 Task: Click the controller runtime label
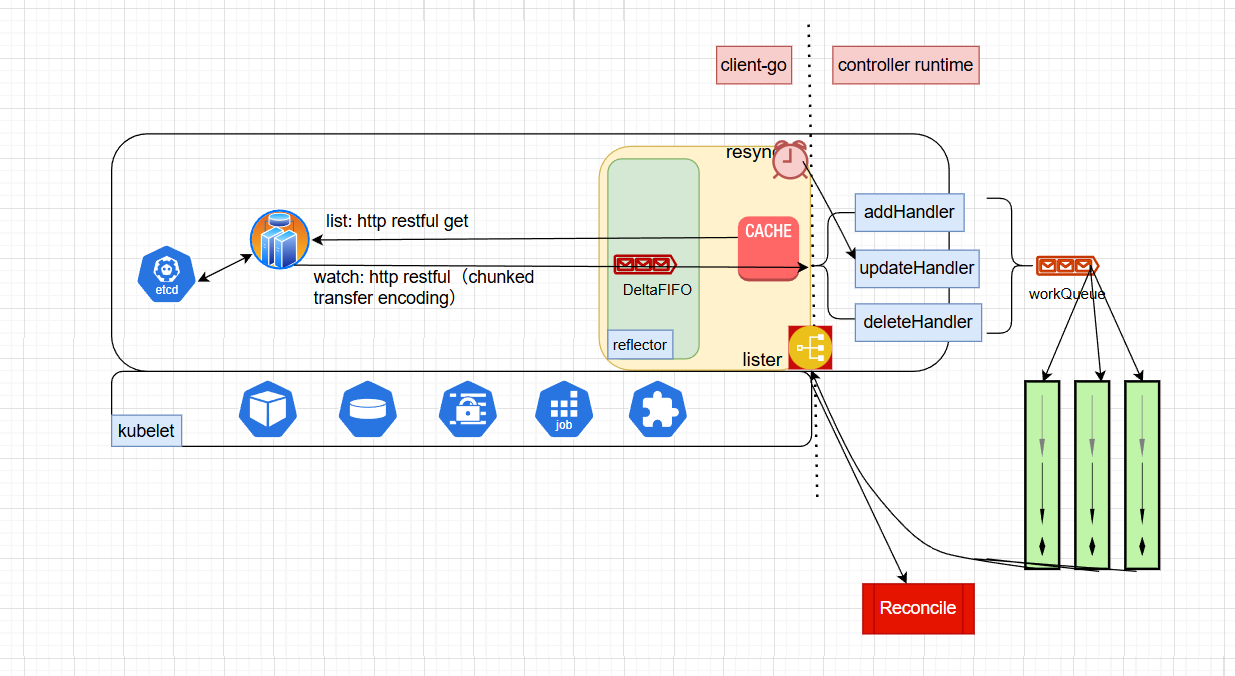[905, 66]
